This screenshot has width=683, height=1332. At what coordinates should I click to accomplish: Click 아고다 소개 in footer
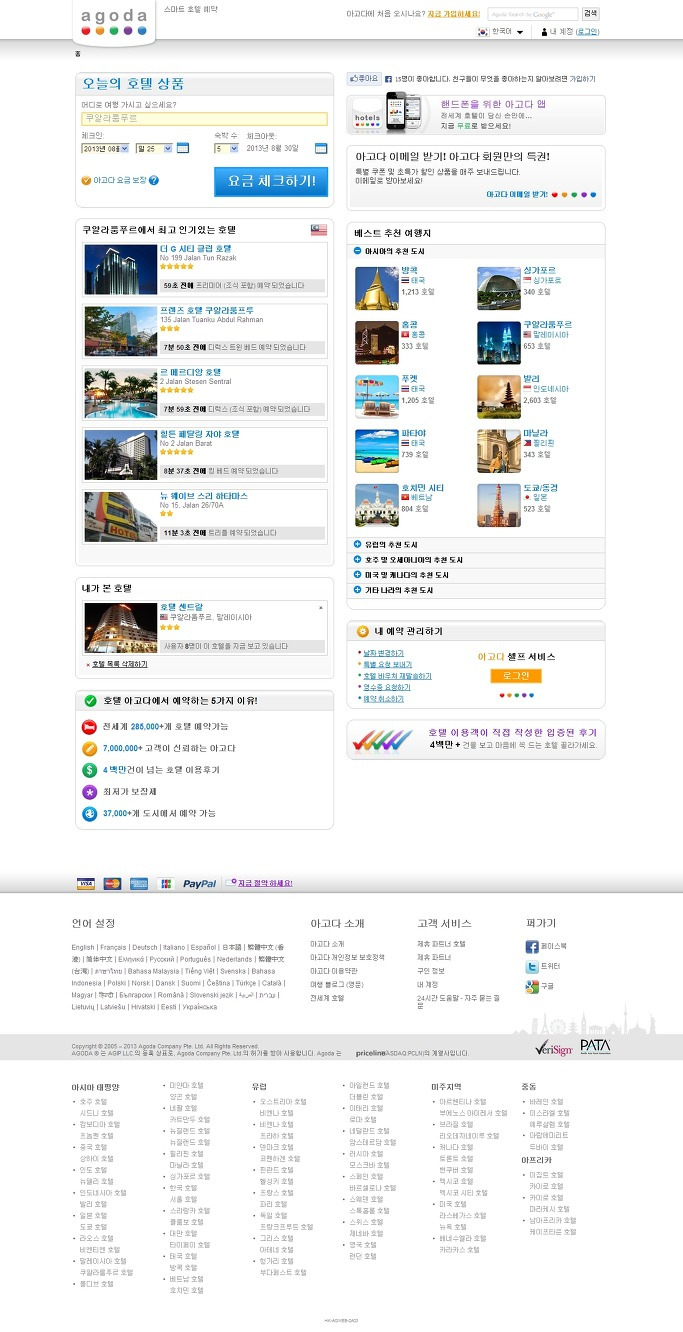pyautogui.click(x=327, y=944)
